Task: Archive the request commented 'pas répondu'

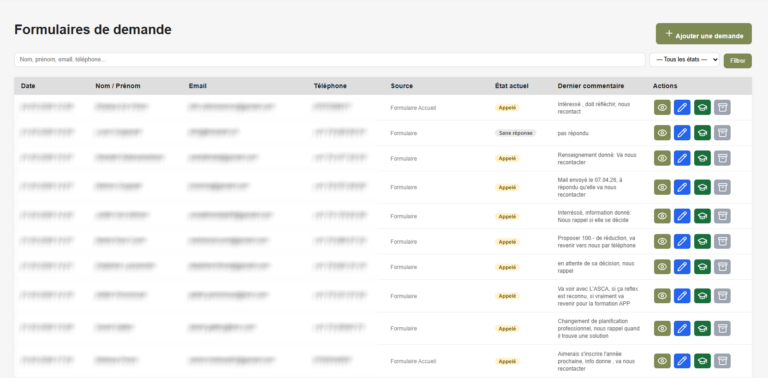Action: (x=722, y=133)
